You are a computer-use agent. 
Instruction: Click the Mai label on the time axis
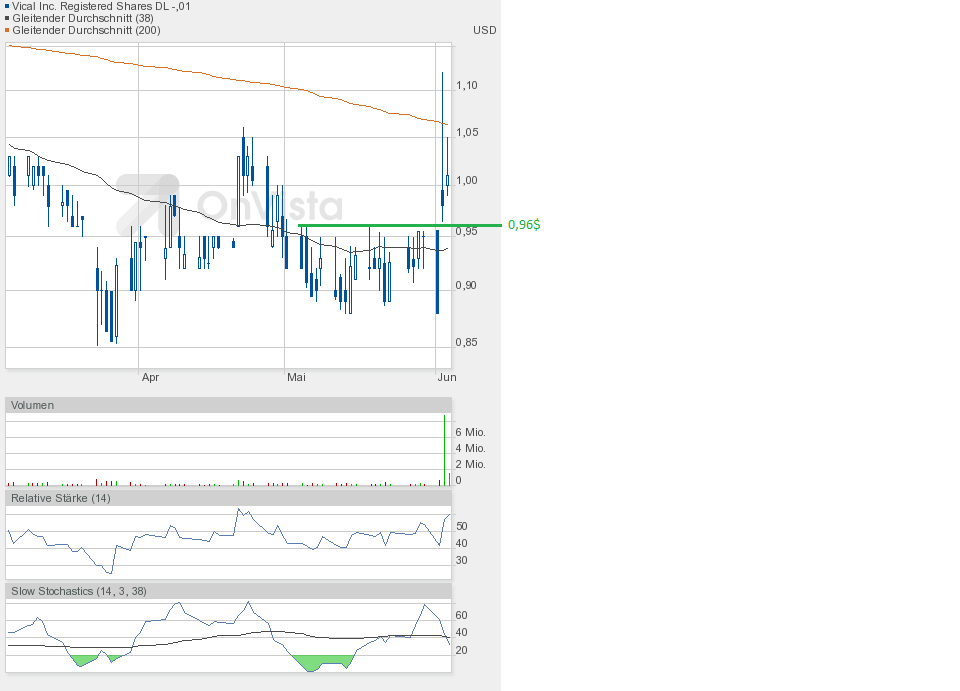[296, 377]
